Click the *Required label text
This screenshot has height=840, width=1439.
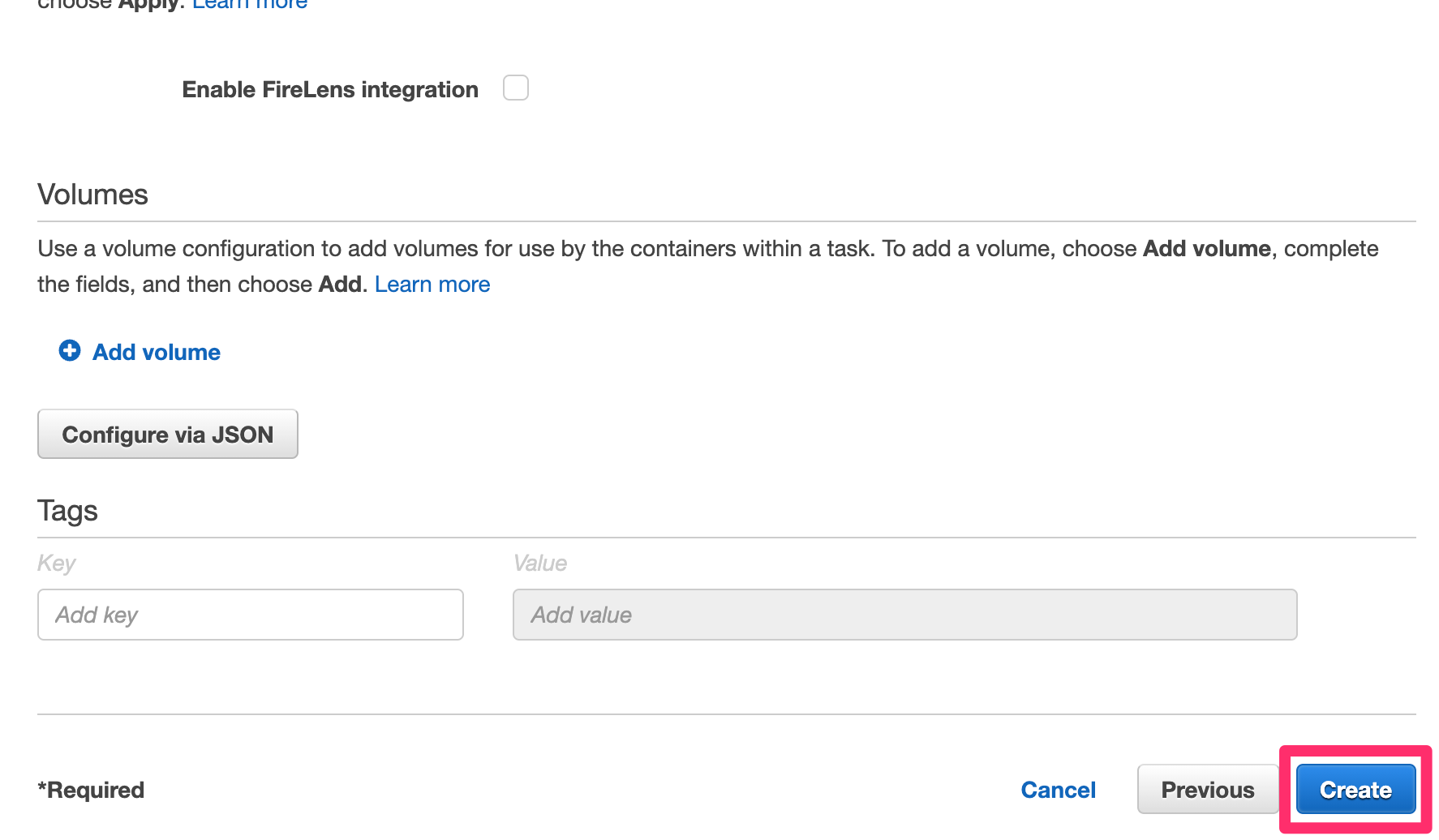(x=90, y=789)
